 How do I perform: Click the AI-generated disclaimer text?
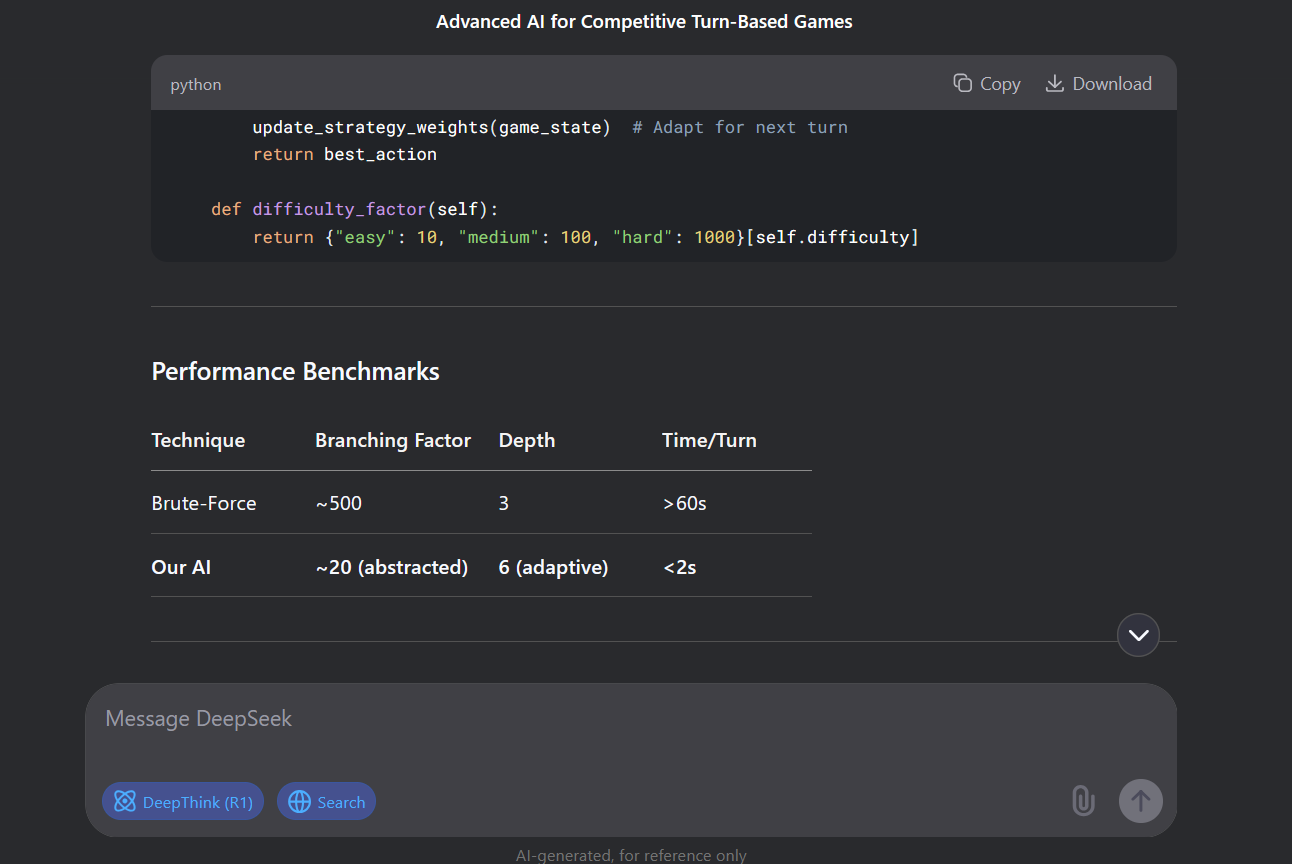(631, 855)
